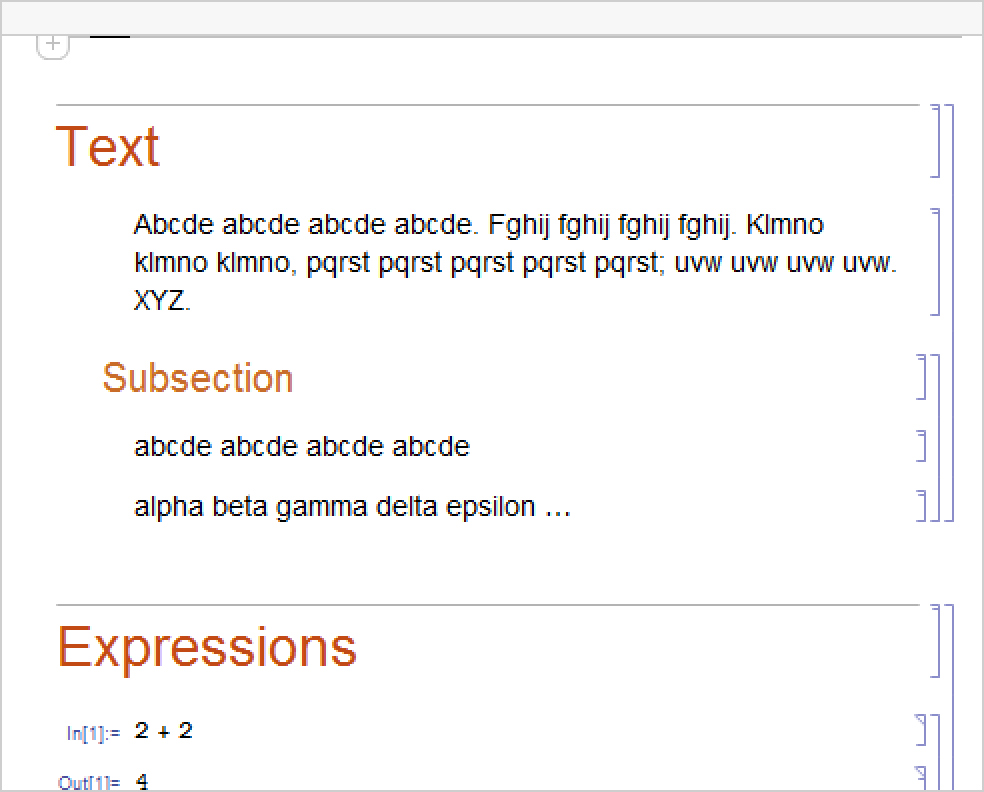Select the Subsection heading cell bracket
Screen dimensions: 984x792
(922, 376)
